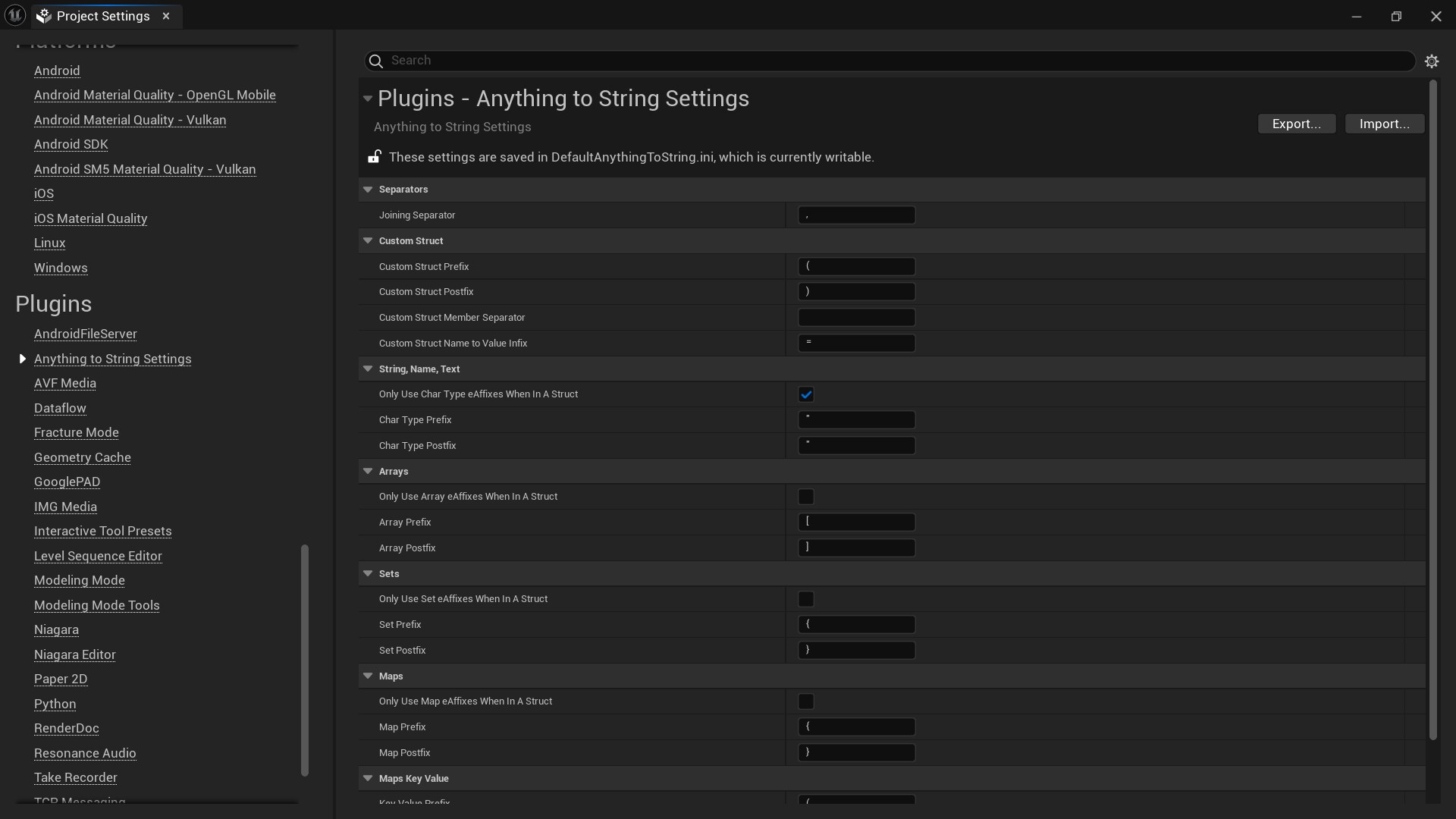Viewport: 1456px width, 819px height.
Task: Click the Map Postfix field
Action: [856, 753]
